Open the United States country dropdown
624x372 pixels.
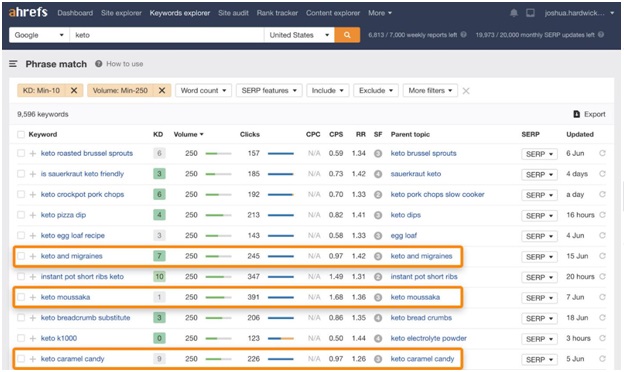point(299,35)
